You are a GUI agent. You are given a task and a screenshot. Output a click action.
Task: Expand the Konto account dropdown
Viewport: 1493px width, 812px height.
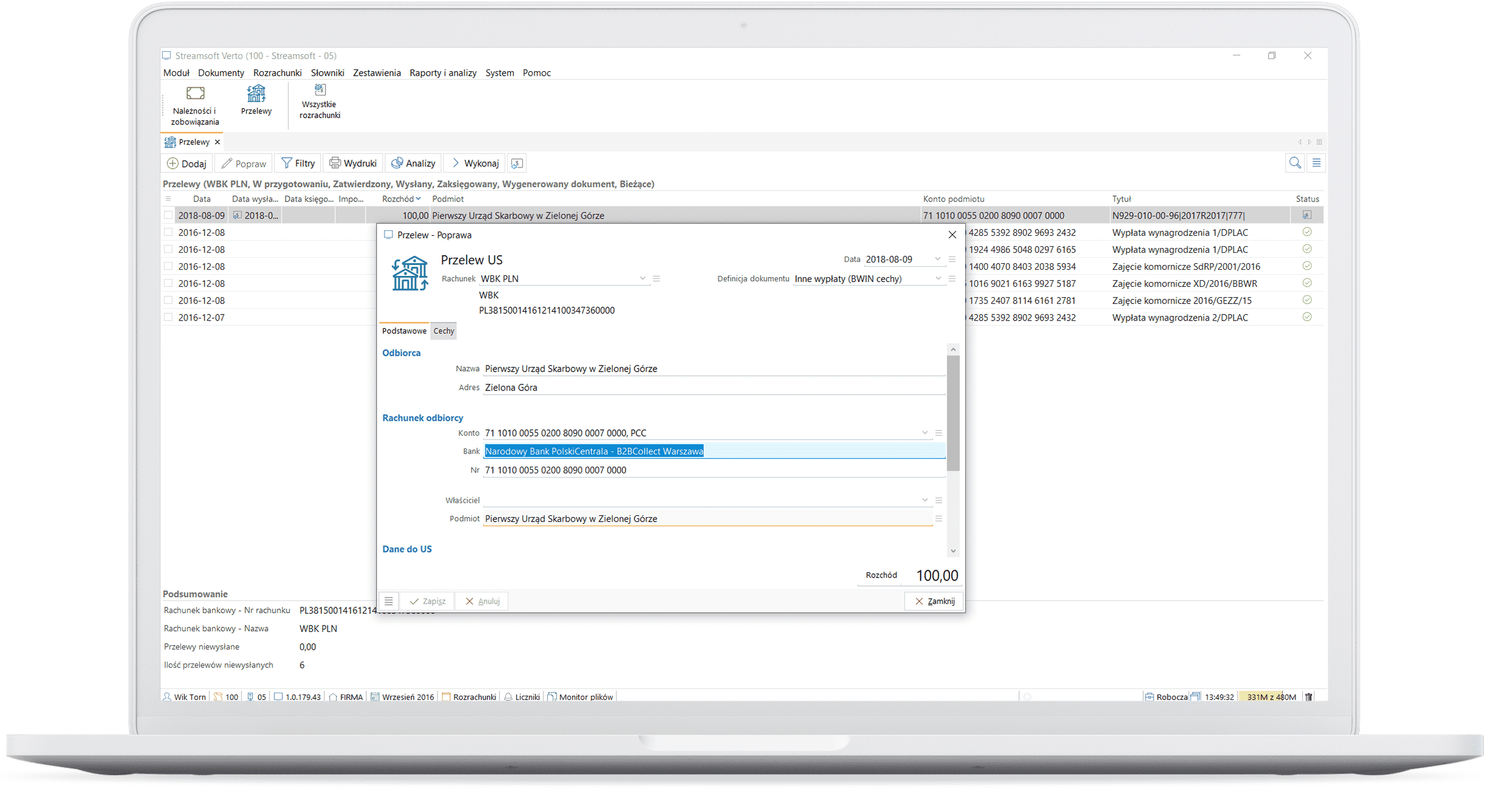[924, 433]
